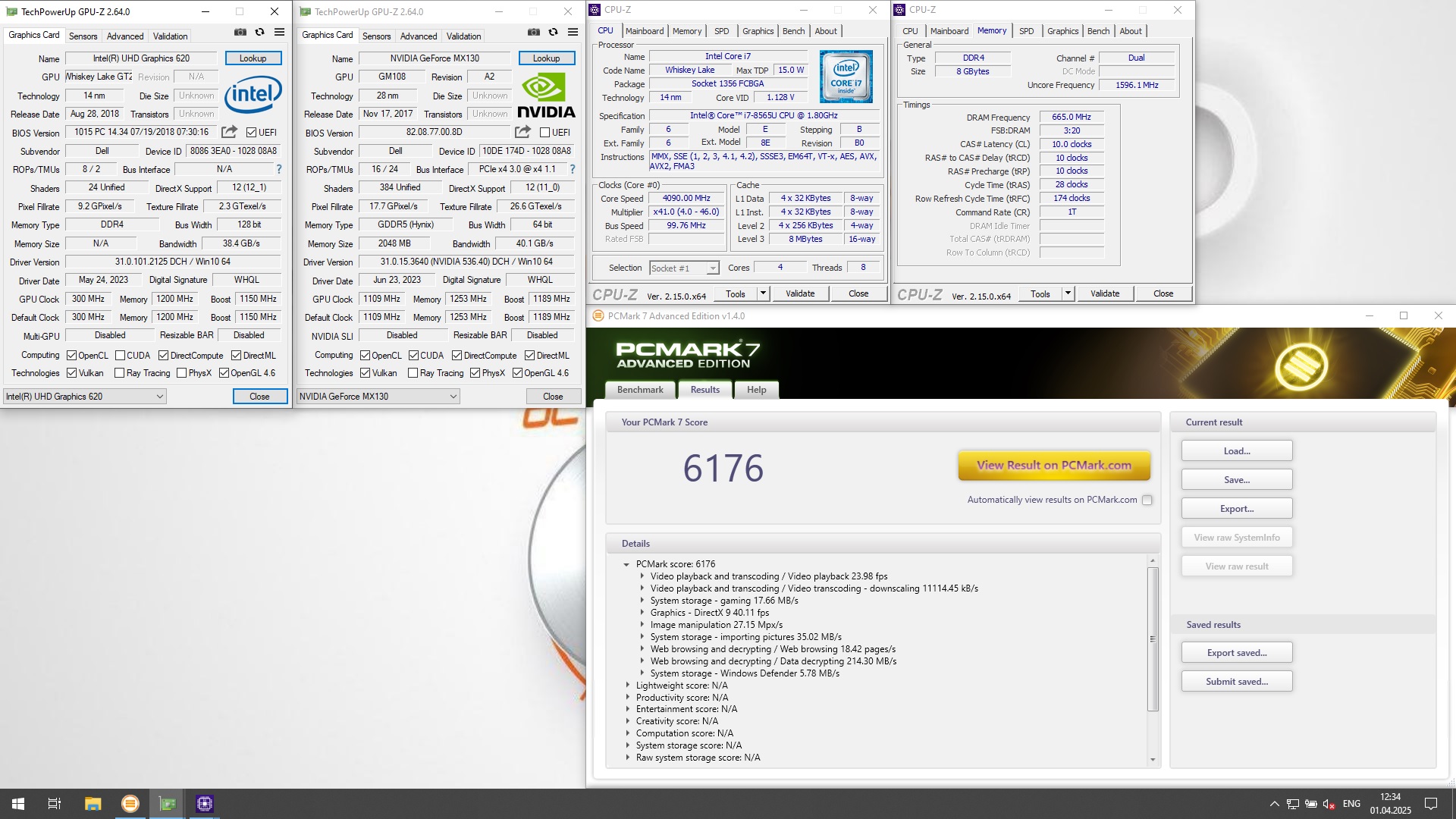The height and width of the screenshot is (819, 1456).
Task: Open Advanced tab in NVIDIA GPU-Z
Action: [x=419, y=36]
